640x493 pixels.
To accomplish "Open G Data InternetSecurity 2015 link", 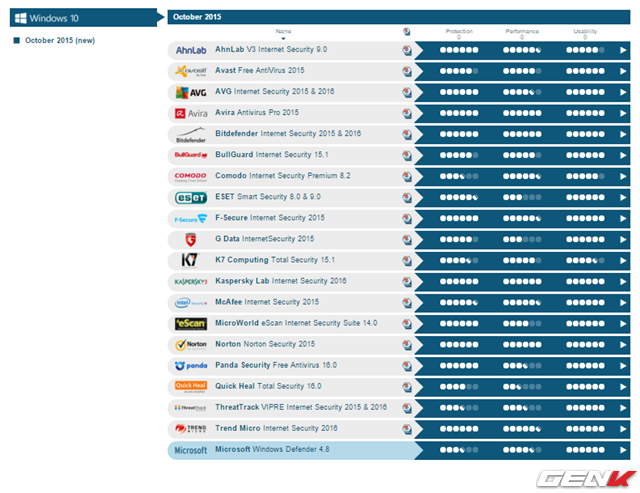I will (264, 239).
